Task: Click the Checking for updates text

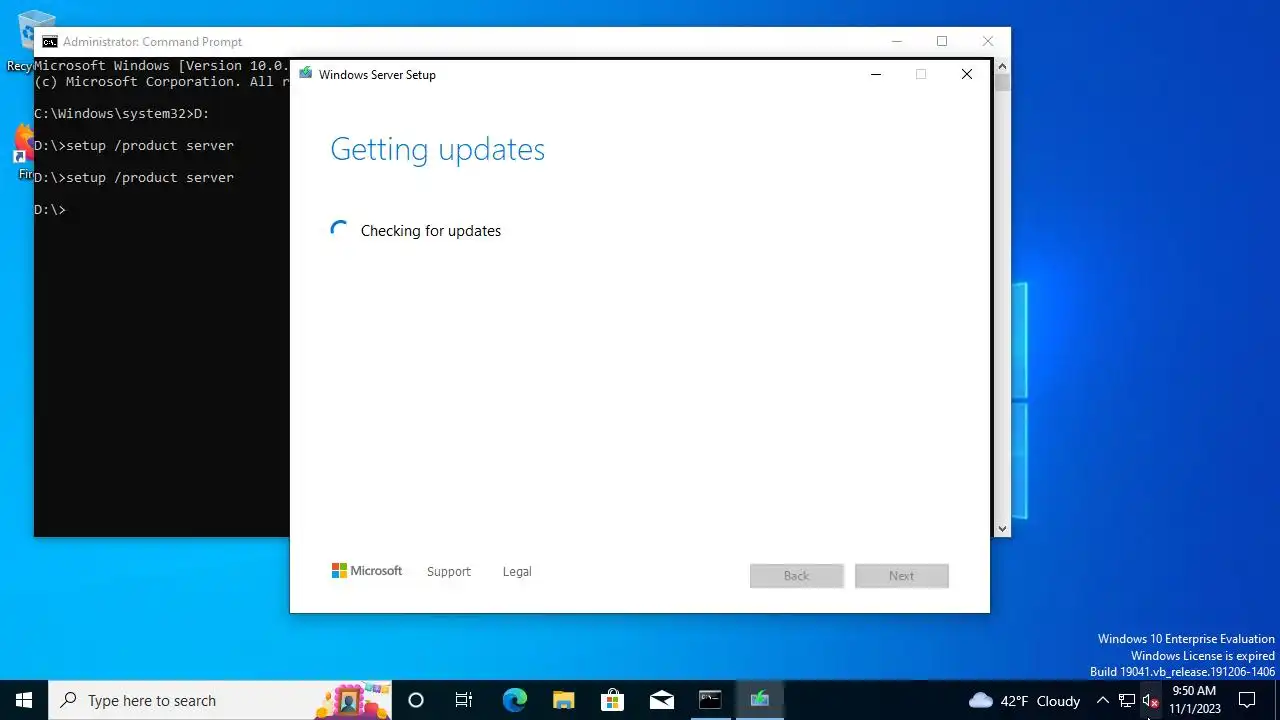Action: click(x=431, y=231)
